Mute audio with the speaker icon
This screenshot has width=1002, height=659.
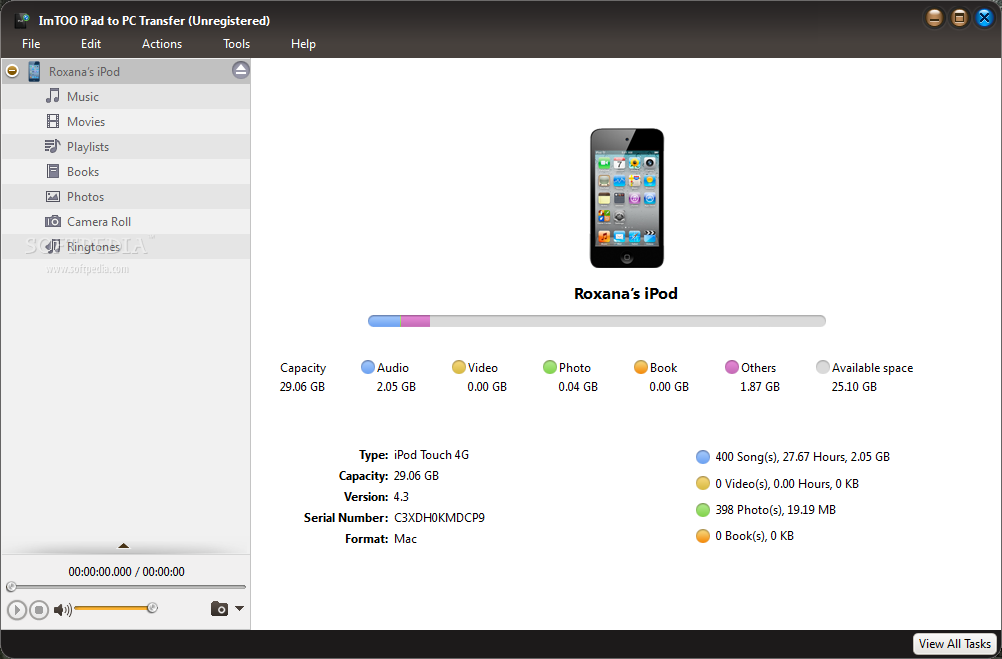pyautogui.click(x=62, y=609)
